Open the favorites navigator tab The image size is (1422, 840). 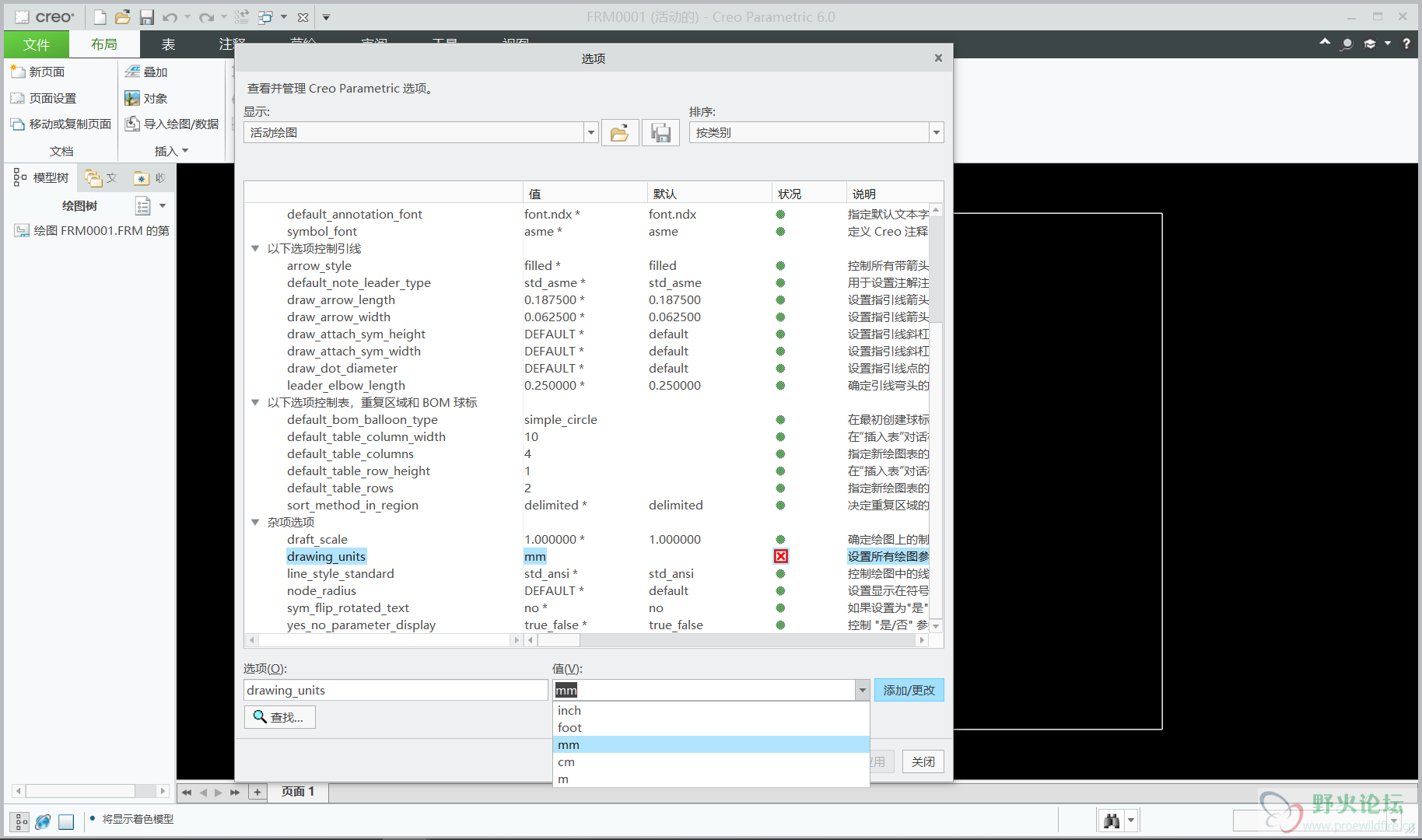[149, 178]
